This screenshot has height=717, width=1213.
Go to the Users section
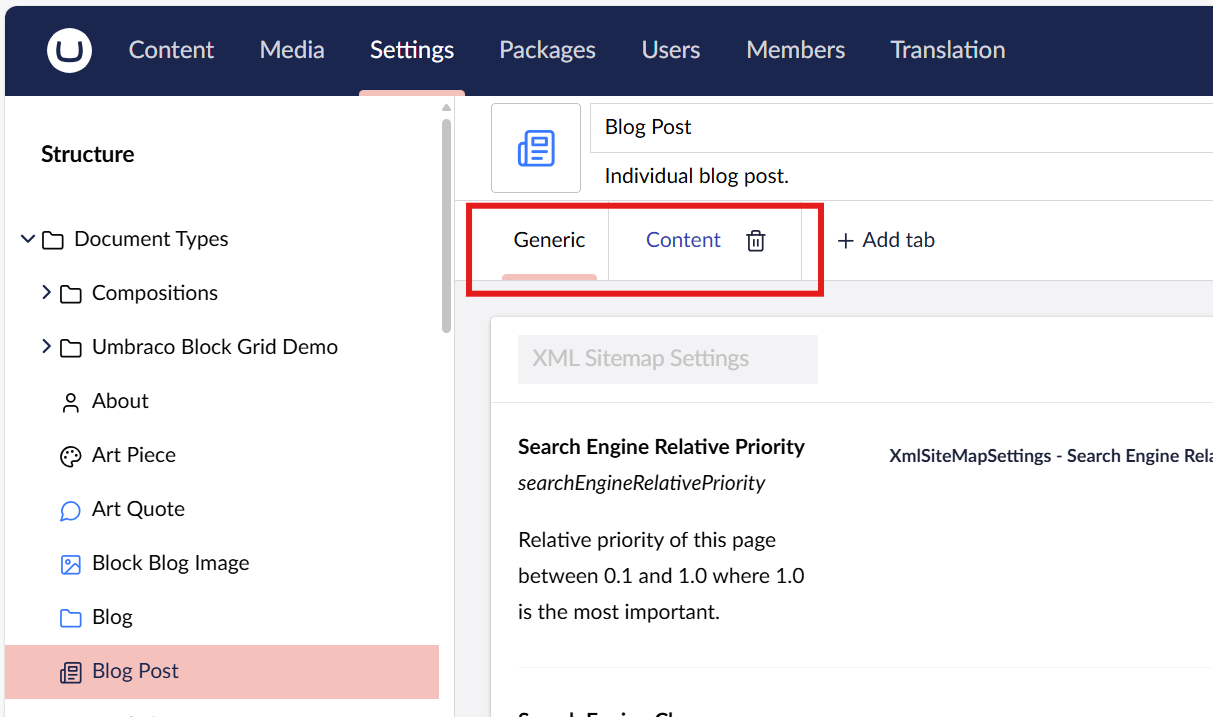[x=671, y=50]
